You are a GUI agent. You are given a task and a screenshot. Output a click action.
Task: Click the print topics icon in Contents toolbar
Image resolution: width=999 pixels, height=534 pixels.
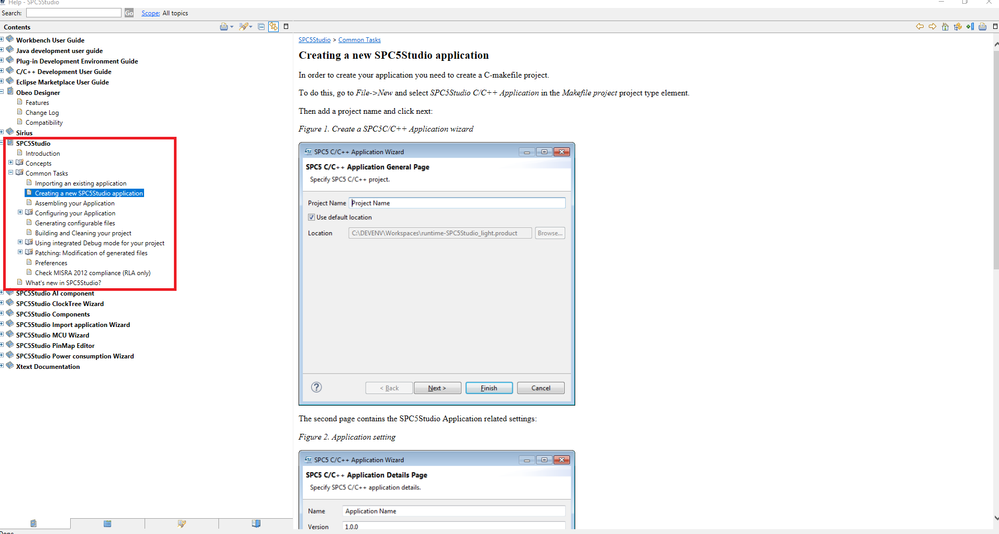(224, 27)
